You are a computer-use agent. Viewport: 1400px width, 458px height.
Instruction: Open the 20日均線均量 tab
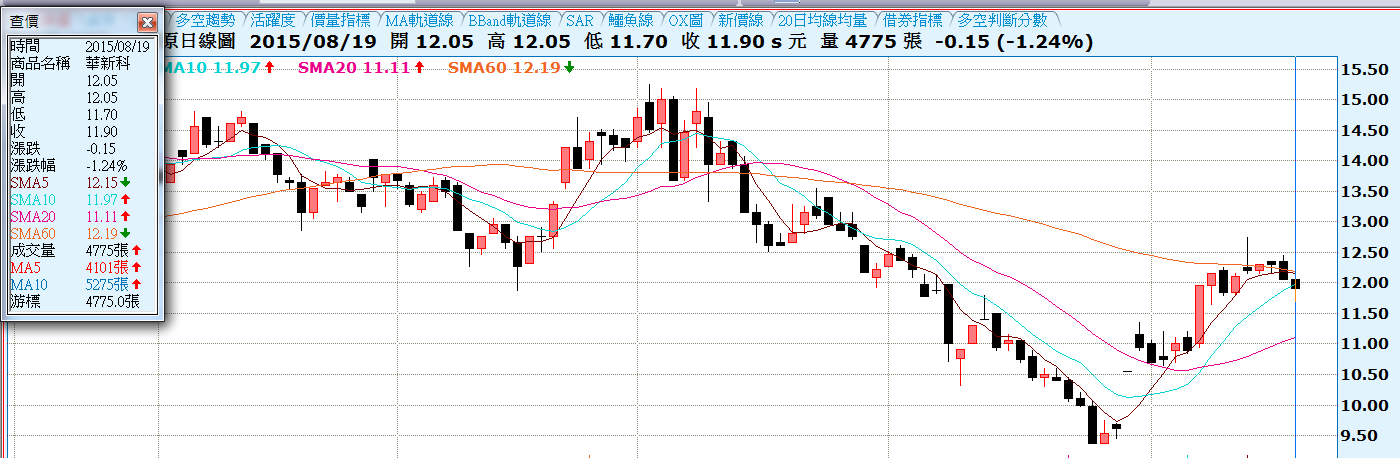coord(822,20)
